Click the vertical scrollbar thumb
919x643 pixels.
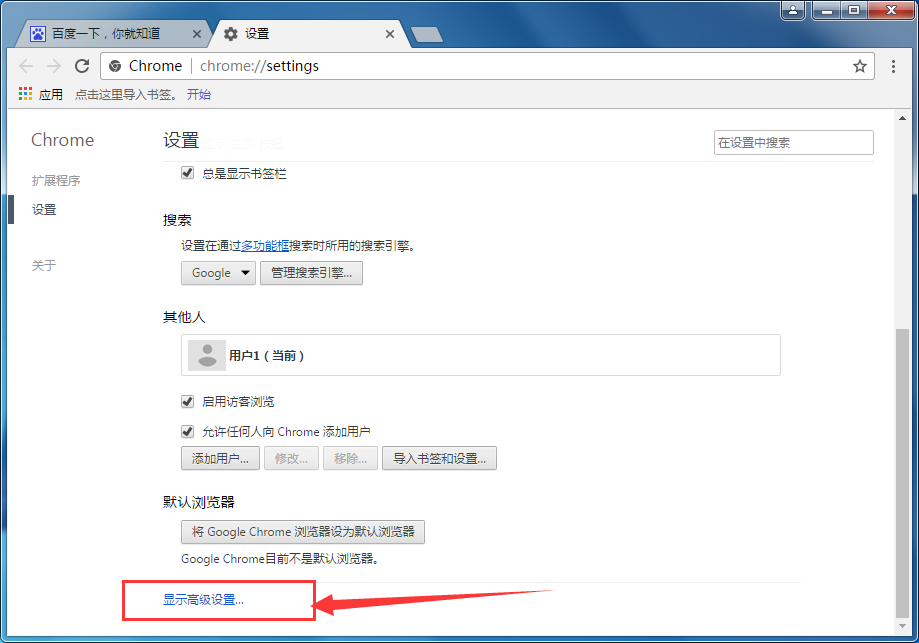coord(903,473)
